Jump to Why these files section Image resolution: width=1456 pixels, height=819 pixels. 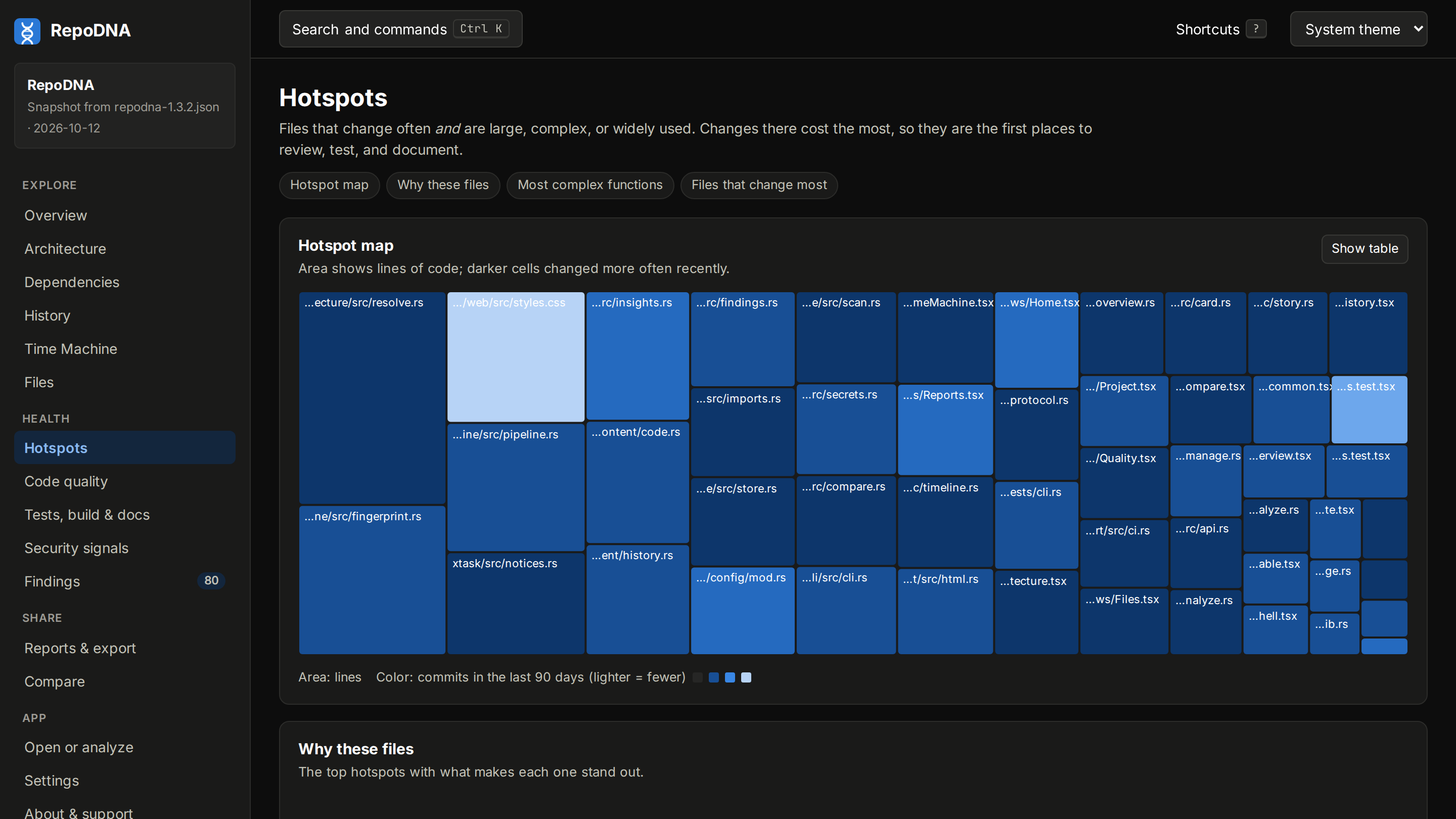pos(442,185)
